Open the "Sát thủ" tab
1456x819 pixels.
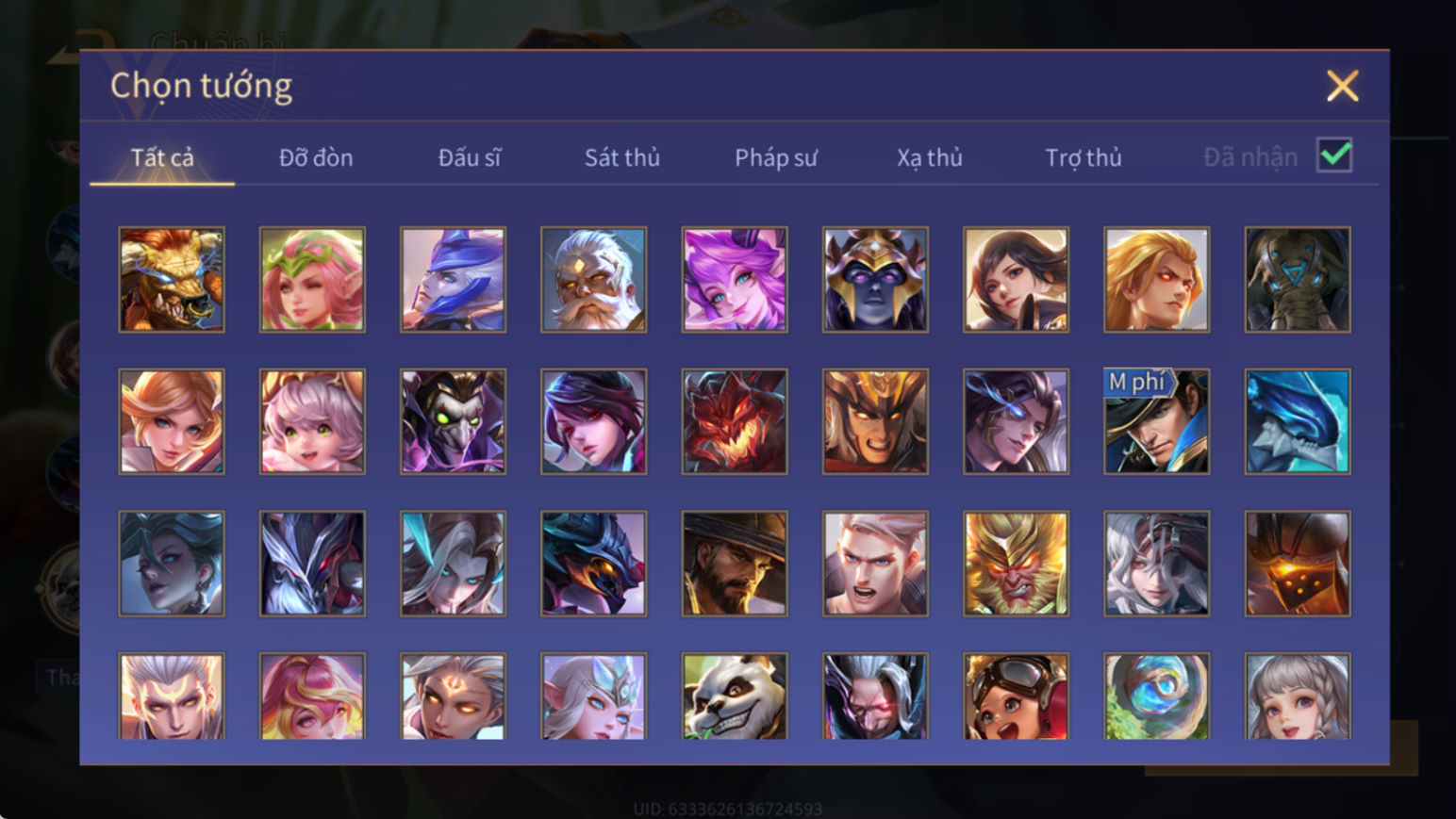pos(622,157)
